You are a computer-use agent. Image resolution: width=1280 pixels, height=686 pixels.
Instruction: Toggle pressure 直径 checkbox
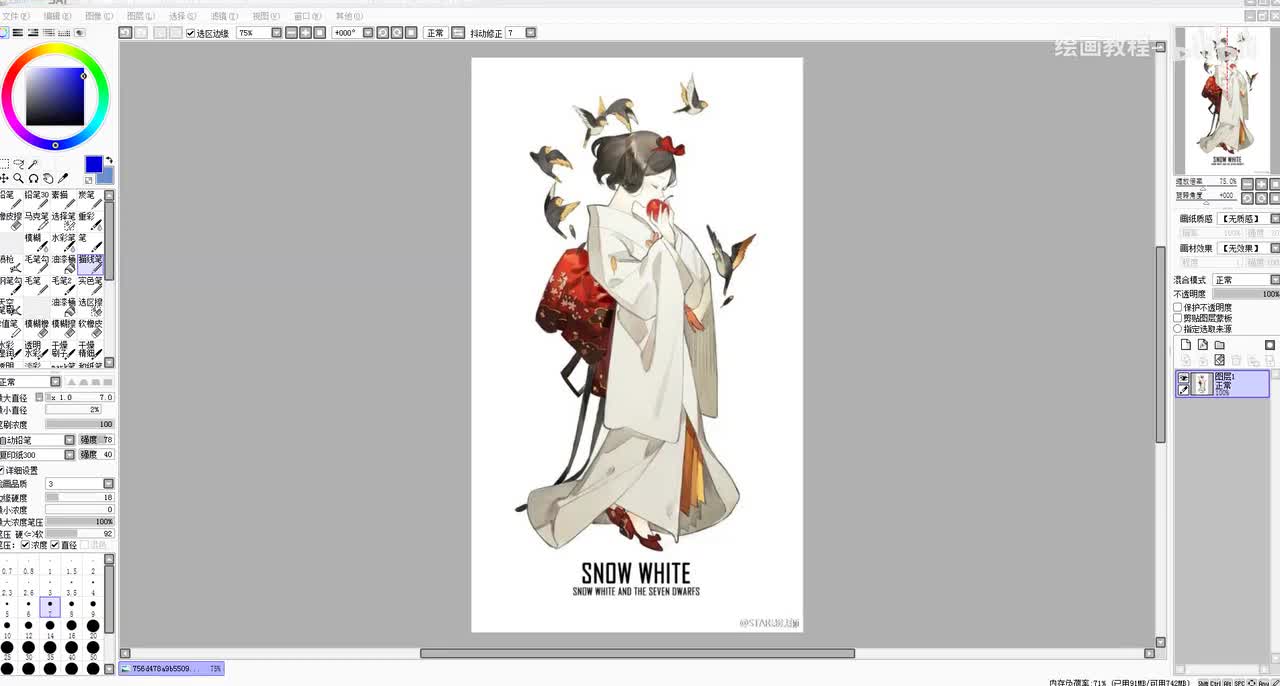click(55, 545)
